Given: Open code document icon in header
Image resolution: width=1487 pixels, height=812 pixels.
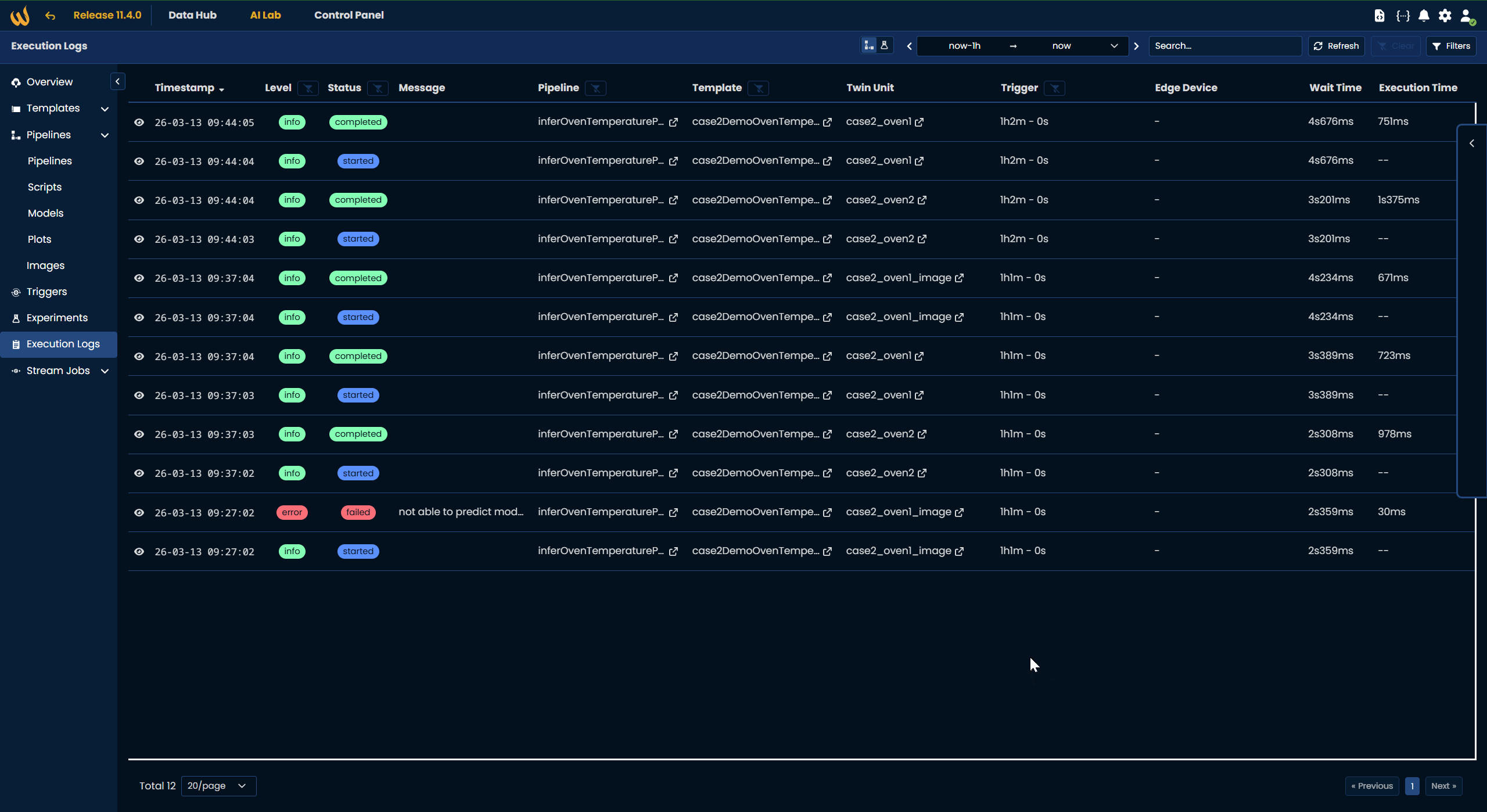Looking at the screenshot, I should click(x=1380, y=16).
